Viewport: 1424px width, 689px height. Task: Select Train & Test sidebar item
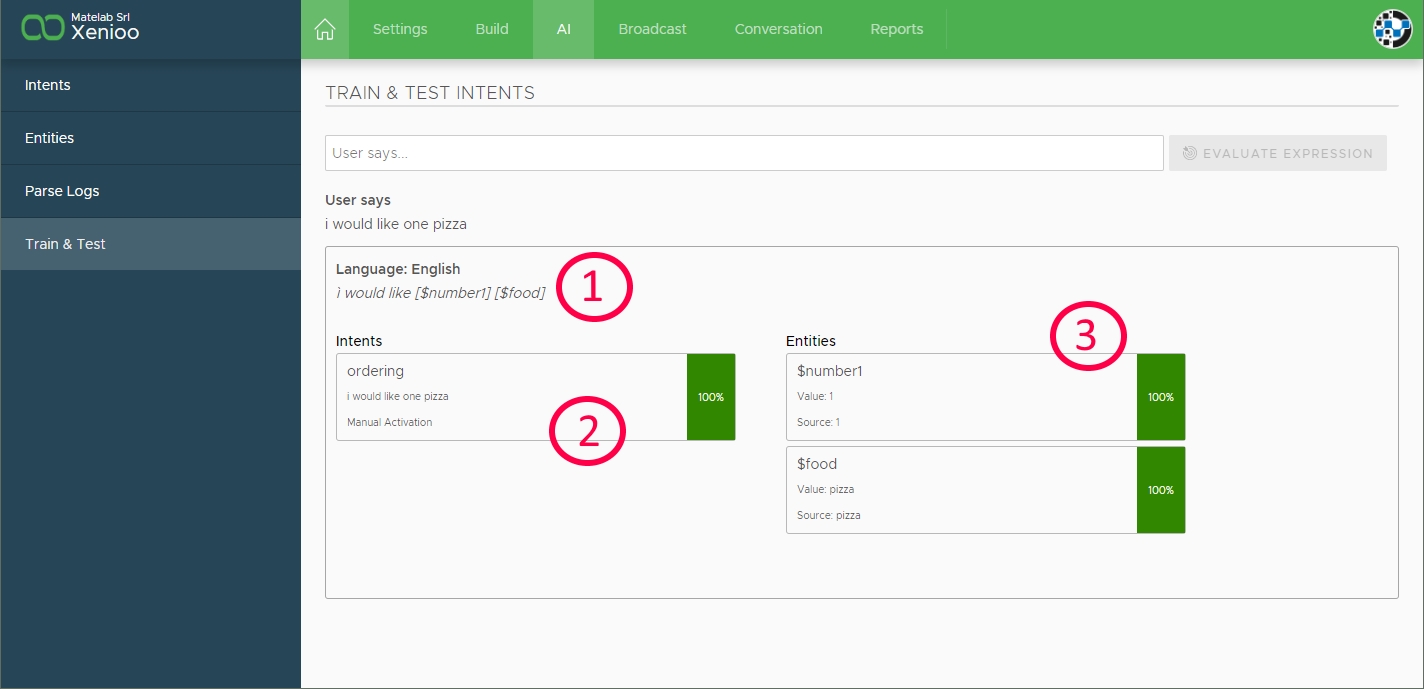(65, 244)
